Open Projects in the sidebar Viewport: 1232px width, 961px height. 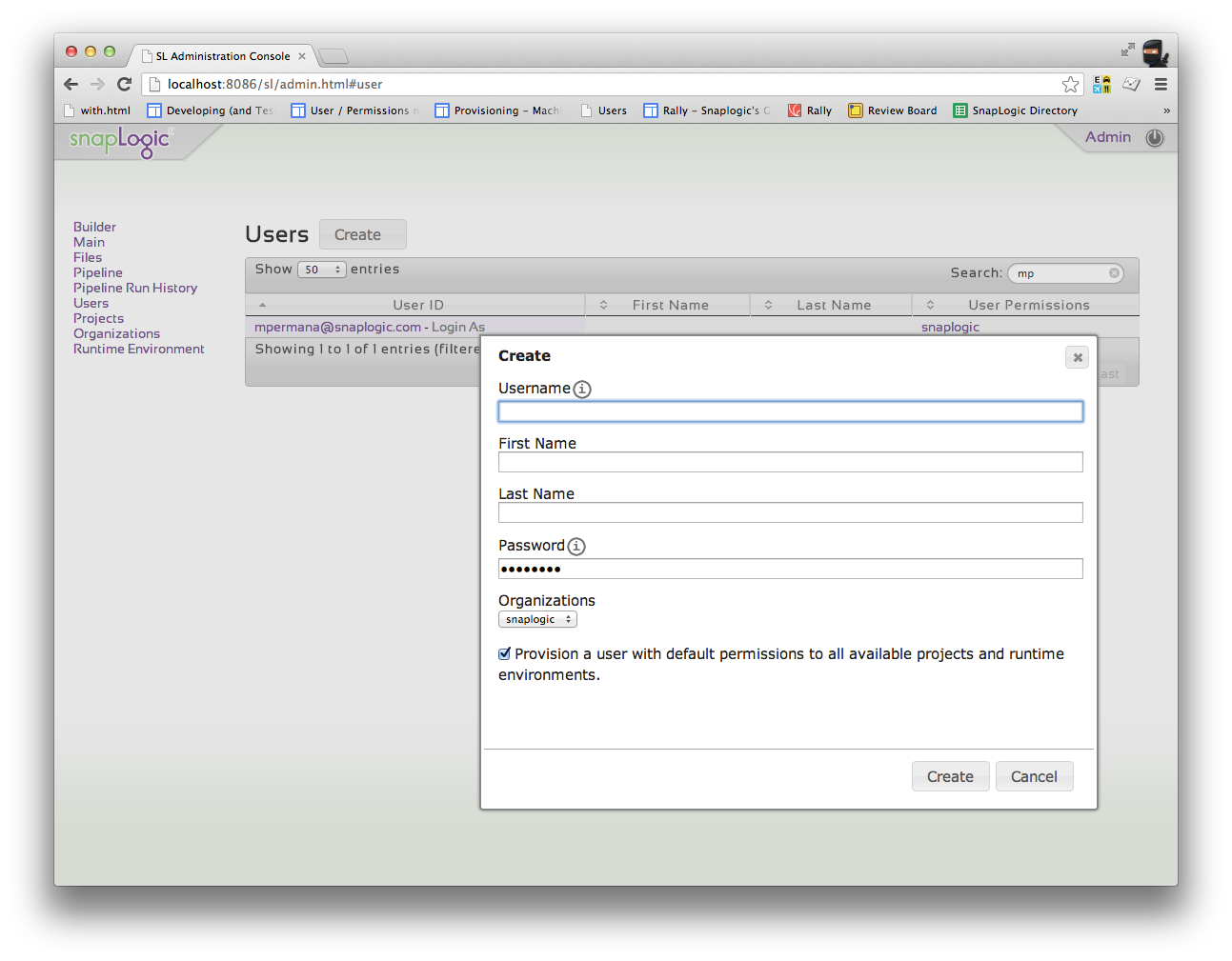click(98, 318)
